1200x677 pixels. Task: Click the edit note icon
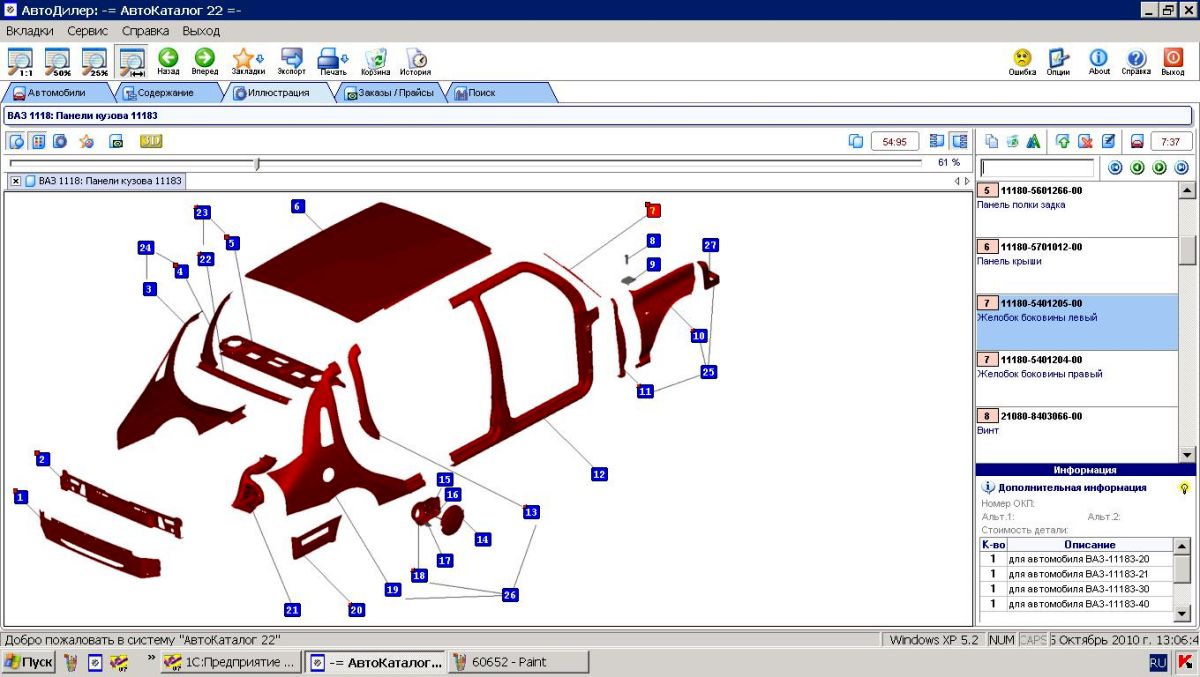pyautogui.click(x=1108, y=141)
